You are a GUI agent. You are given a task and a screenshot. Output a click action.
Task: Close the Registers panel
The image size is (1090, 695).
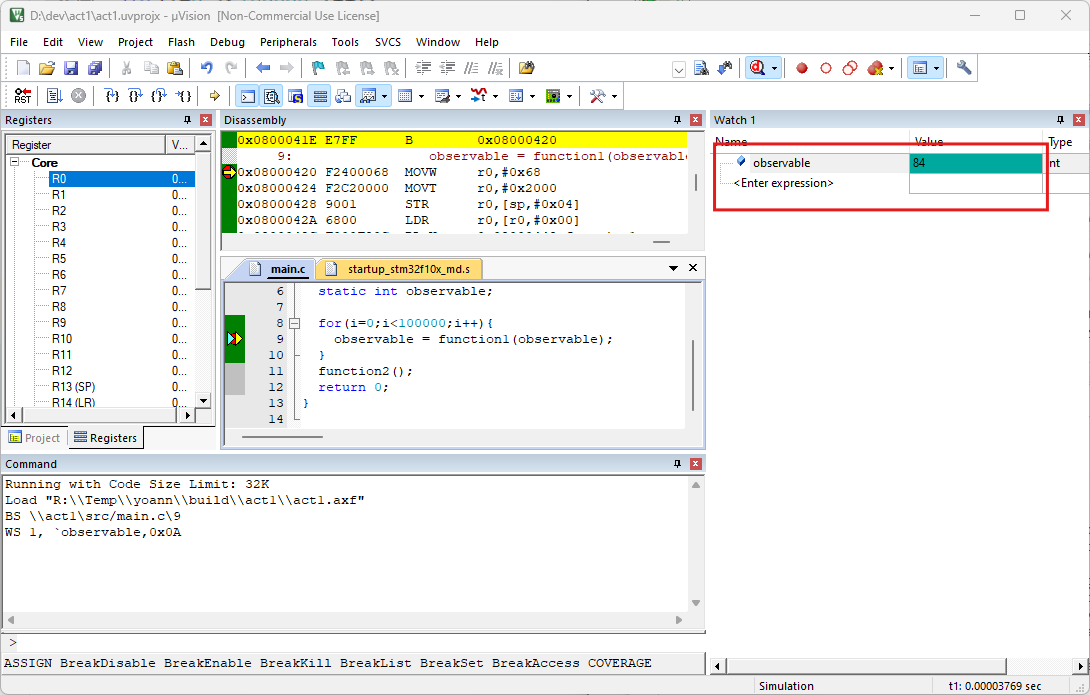coord(205,120)
